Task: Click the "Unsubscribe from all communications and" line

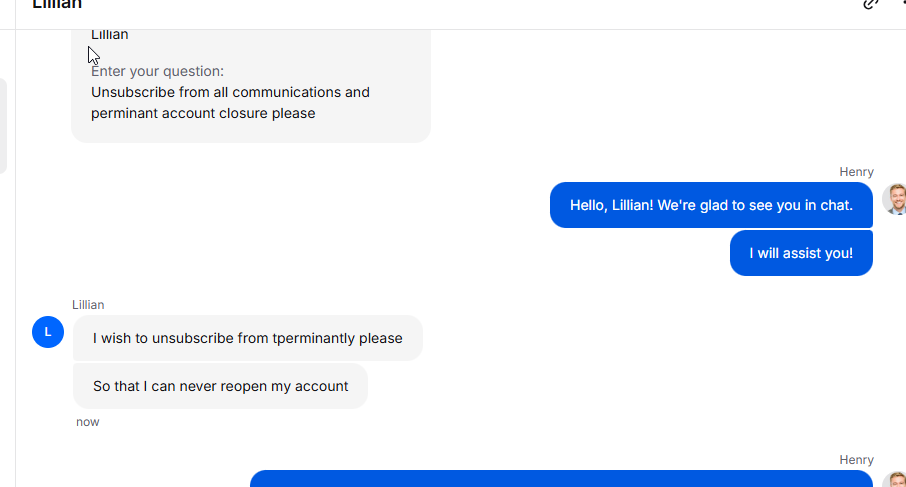Action: 230,92
